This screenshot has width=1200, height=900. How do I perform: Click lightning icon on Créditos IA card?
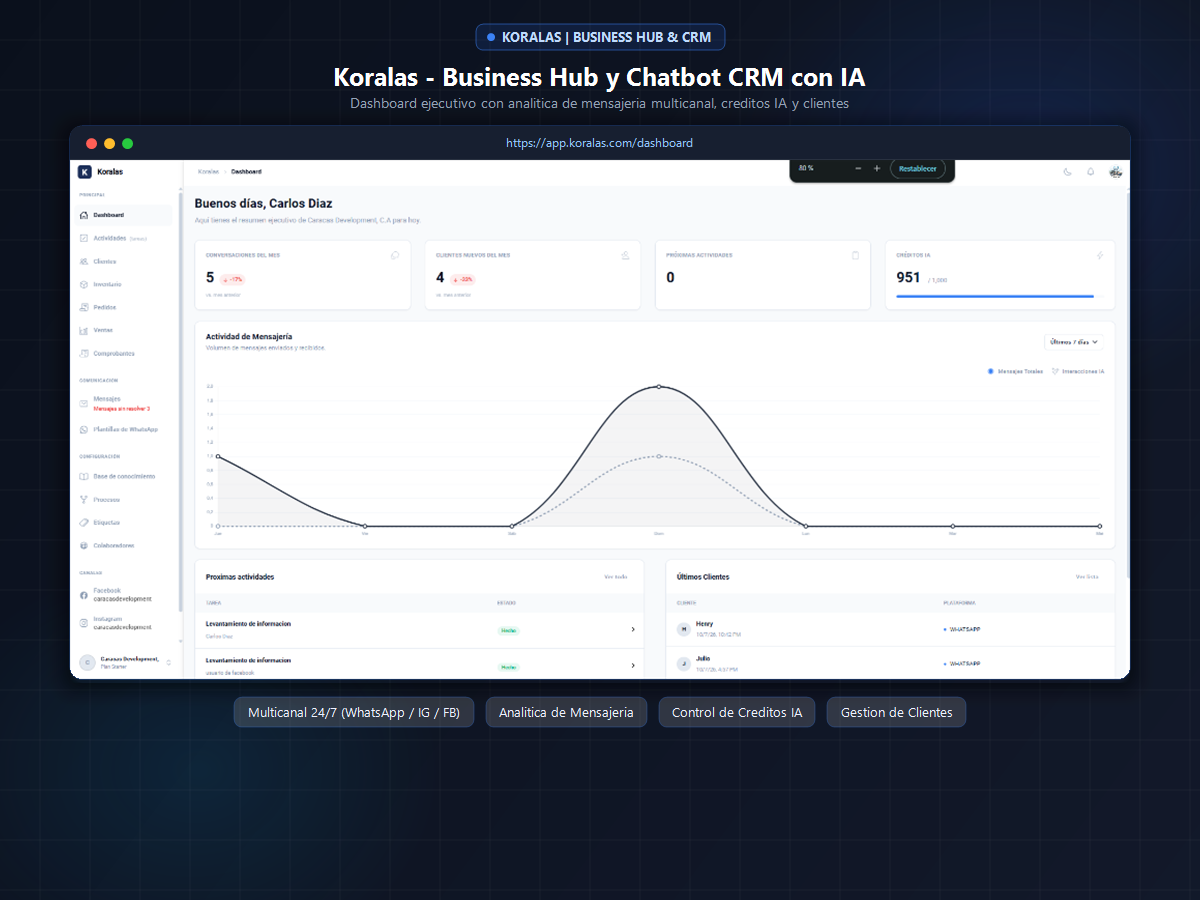tap(1100, 255)
